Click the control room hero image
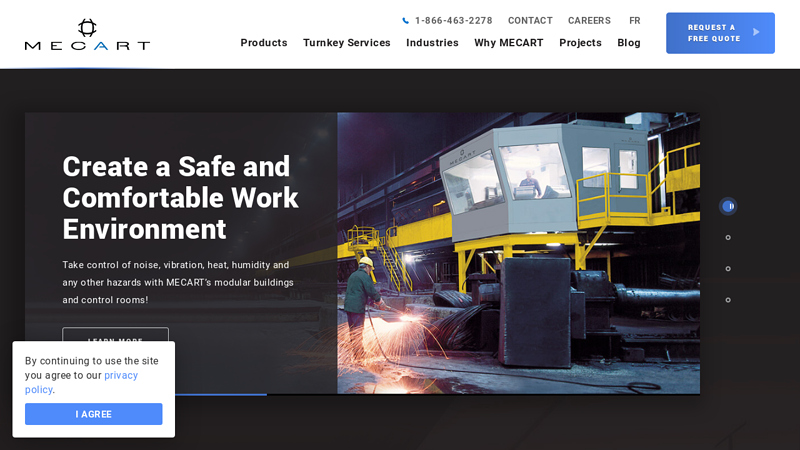This screenshot has width=800, height=450. 518,253
